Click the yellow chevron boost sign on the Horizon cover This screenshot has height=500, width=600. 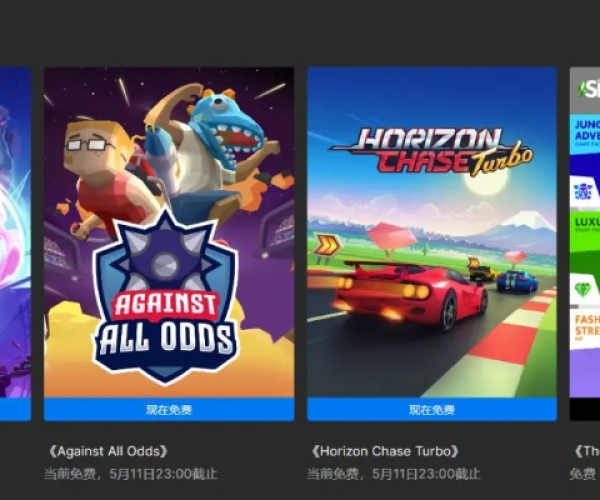327,245
